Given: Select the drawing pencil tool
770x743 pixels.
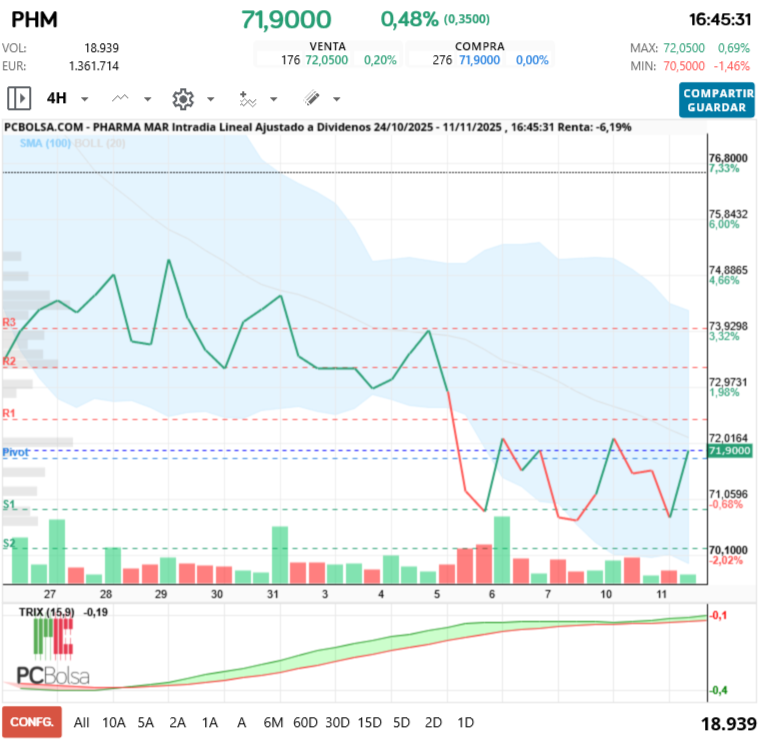Looking at the screenshot, I should 311,98.
